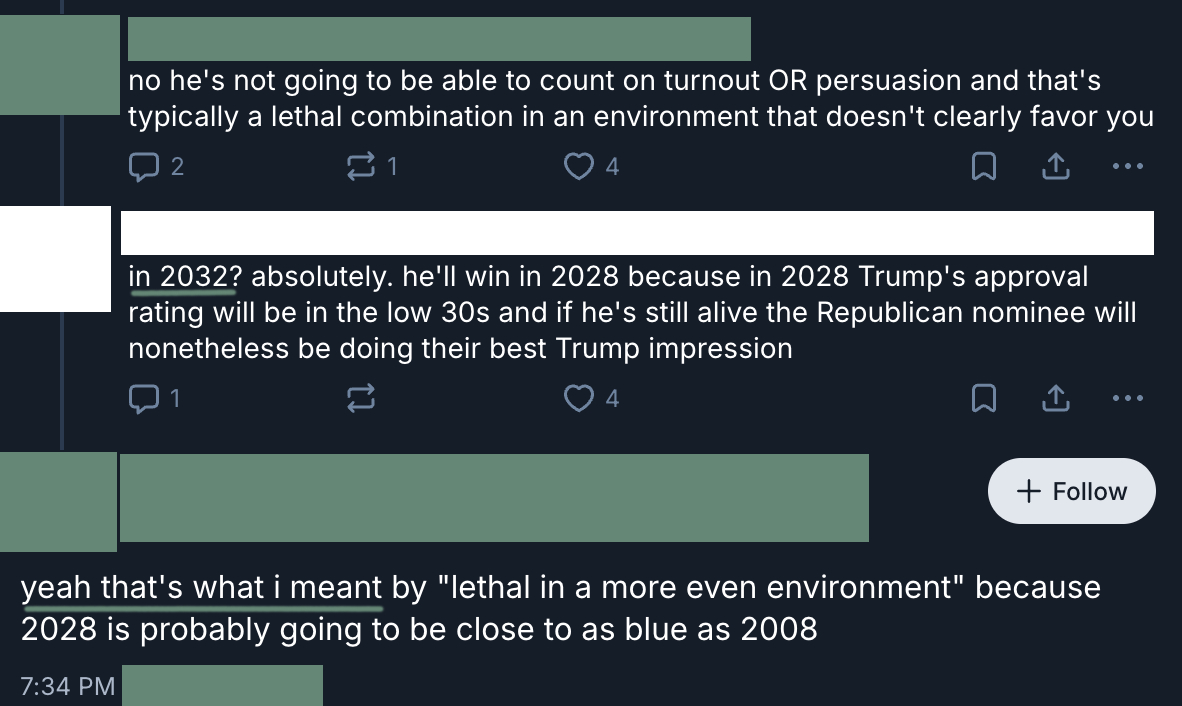Bookmark the Trump approval rating post
This screenshot has width=1182, height=706.
coord(984,400)
